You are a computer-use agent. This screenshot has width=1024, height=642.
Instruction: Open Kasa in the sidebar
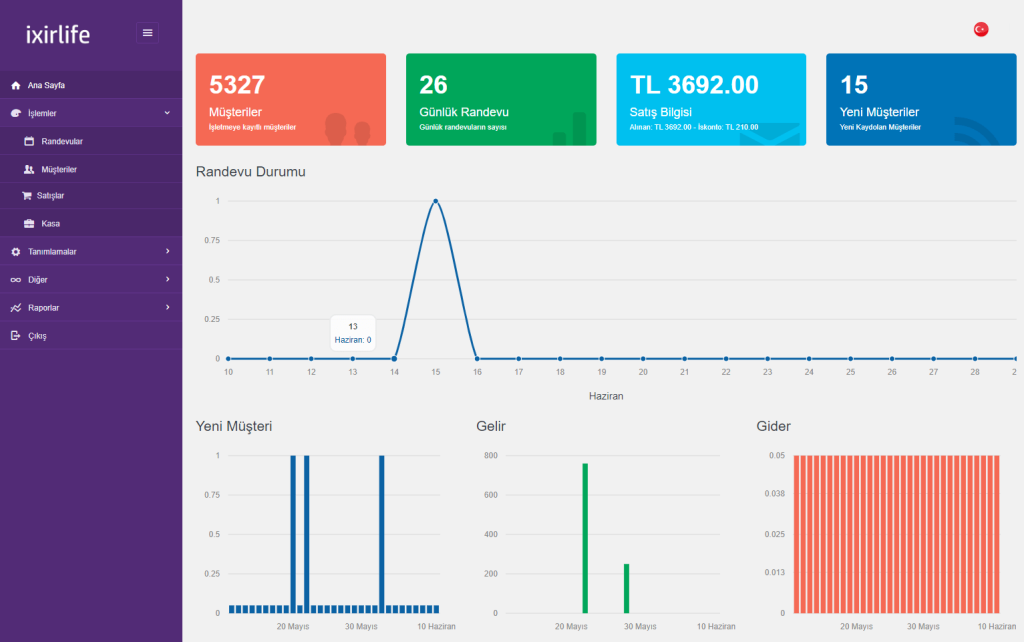(91, 223)
